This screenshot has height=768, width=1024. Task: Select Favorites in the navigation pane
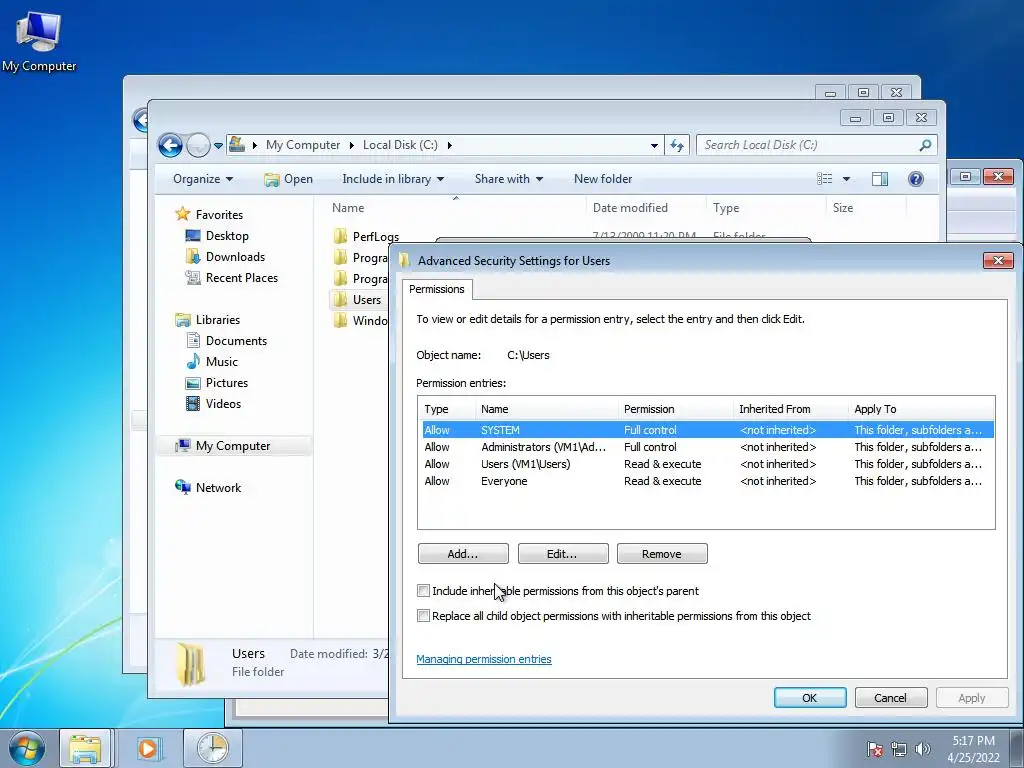click(x=209, y=214)
